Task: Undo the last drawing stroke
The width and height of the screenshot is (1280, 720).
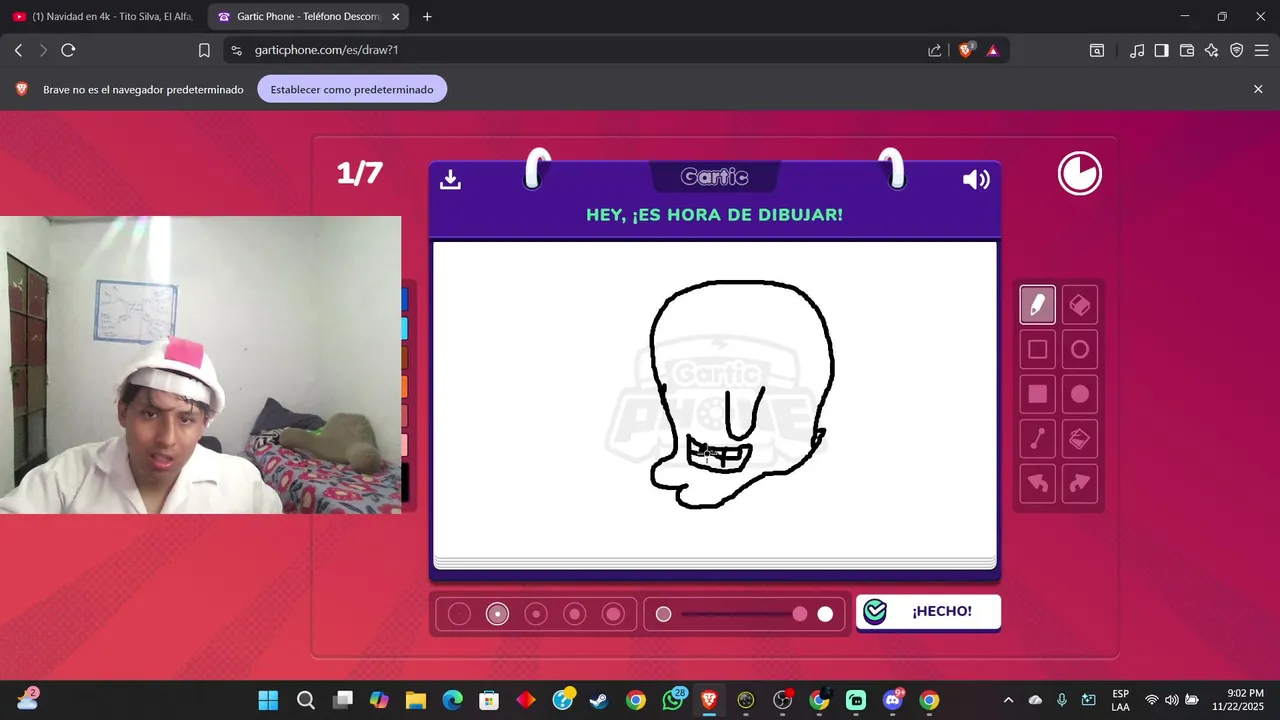Action: (x=1037, y=484)
